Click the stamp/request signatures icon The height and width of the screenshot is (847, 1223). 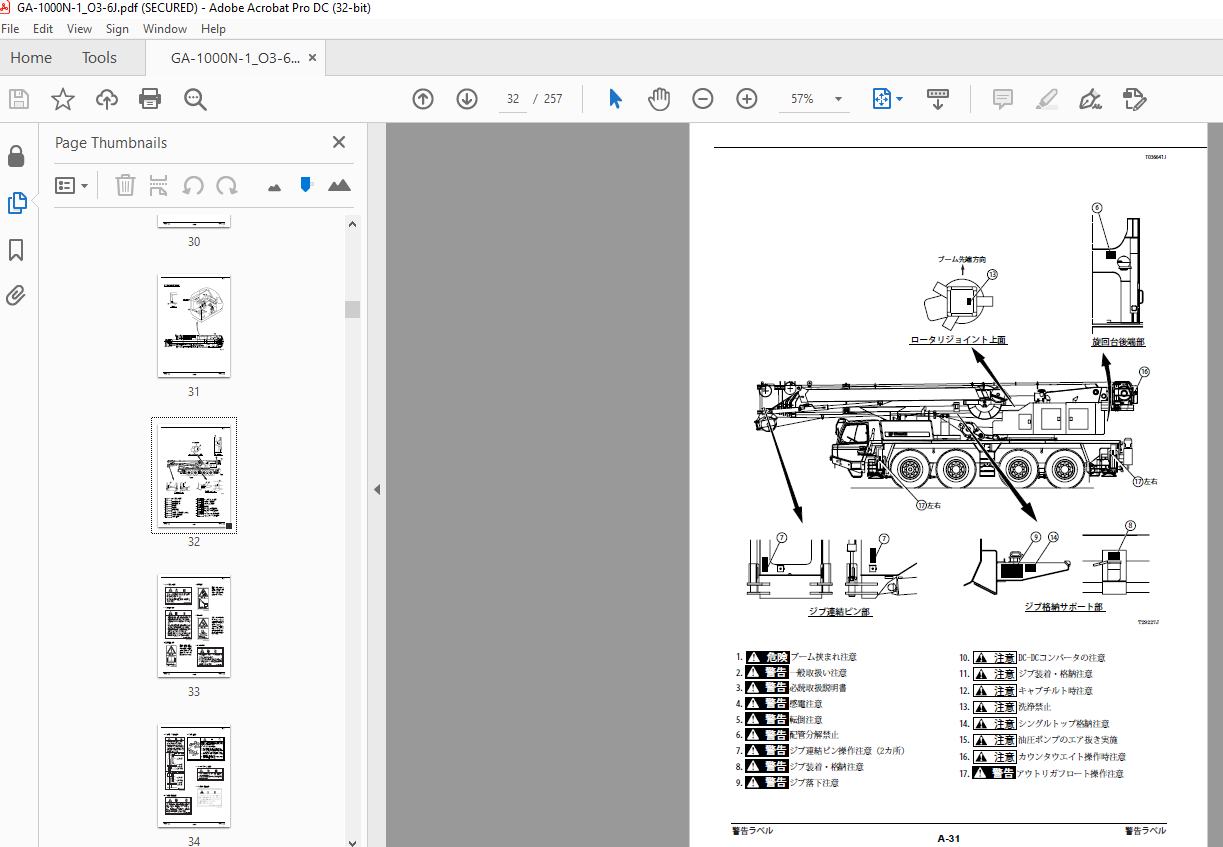pyautogui.click(x=1134, y=99)
